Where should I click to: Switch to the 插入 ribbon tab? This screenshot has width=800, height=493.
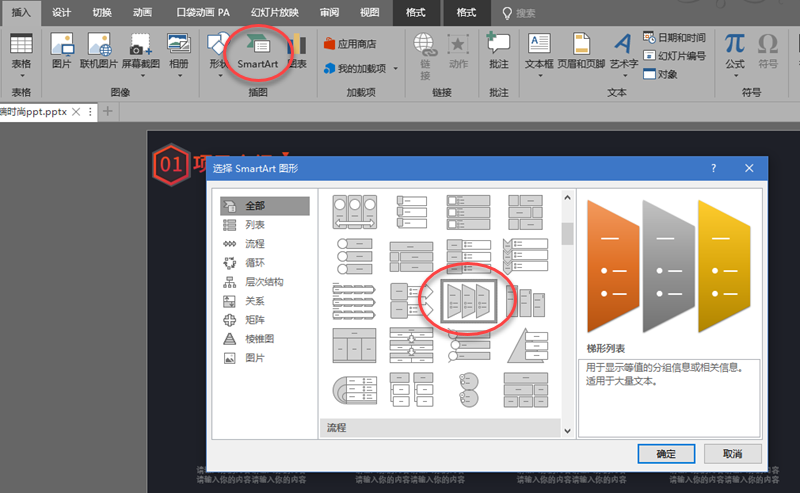[21, 13]
